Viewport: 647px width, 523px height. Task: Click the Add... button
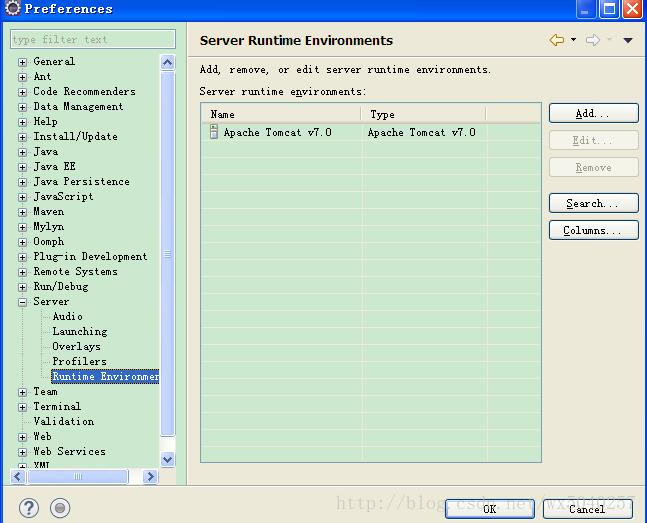coord(593,113)
